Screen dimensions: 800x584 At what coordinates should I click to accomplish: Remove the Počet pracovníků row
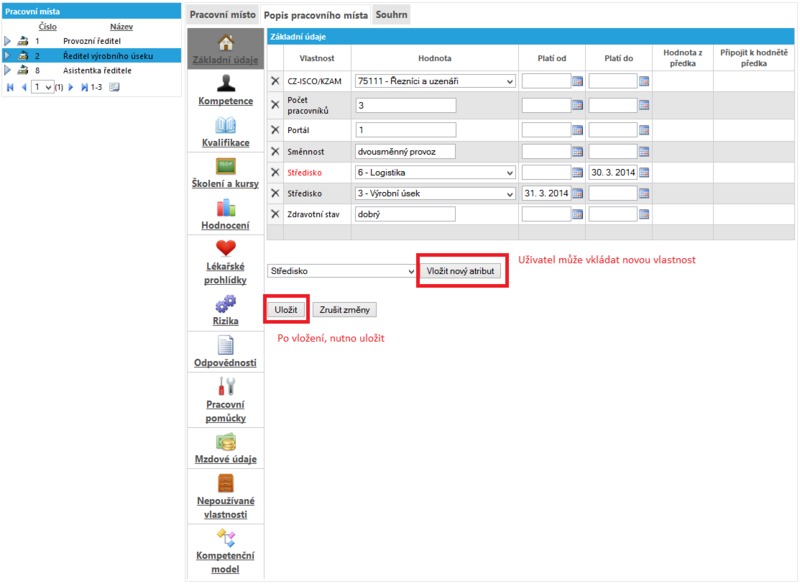click(x=275, y=105)
